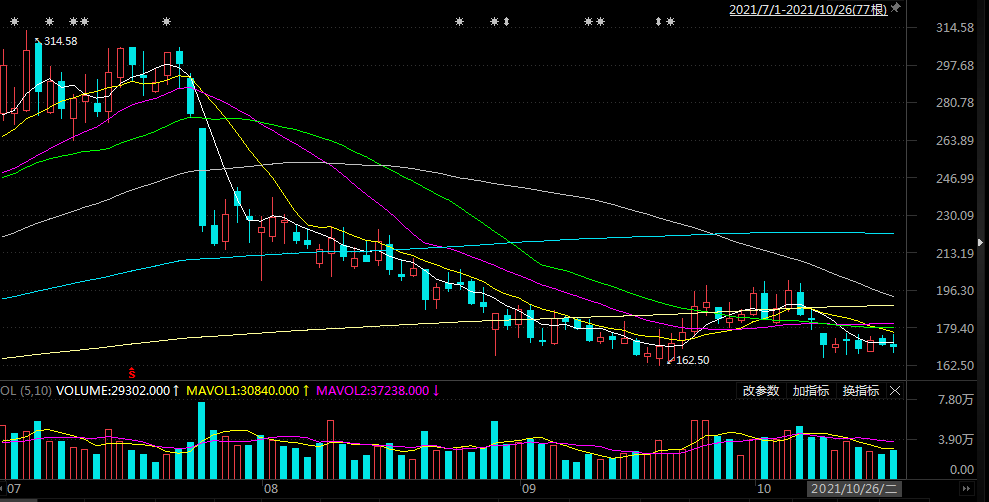Open the 2021/7/1-2021/10/26 date range link

coord(808,9)
